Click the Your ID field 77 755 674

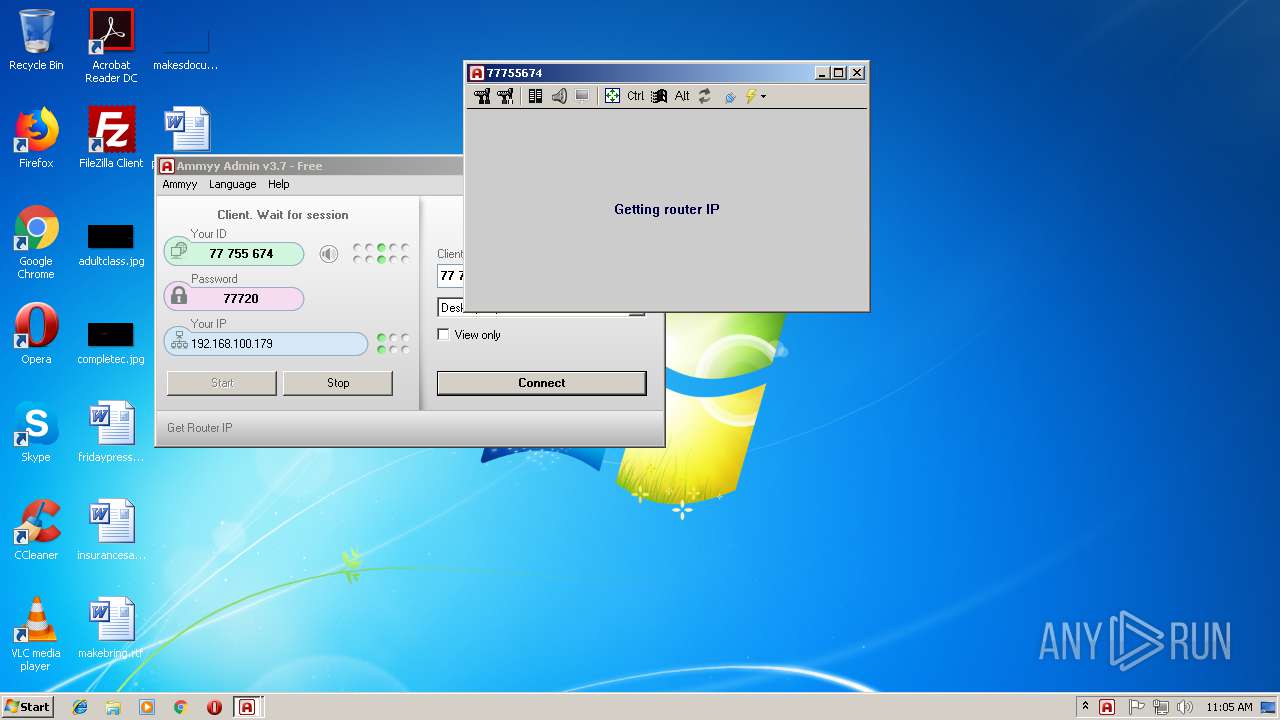pos(234,253)
